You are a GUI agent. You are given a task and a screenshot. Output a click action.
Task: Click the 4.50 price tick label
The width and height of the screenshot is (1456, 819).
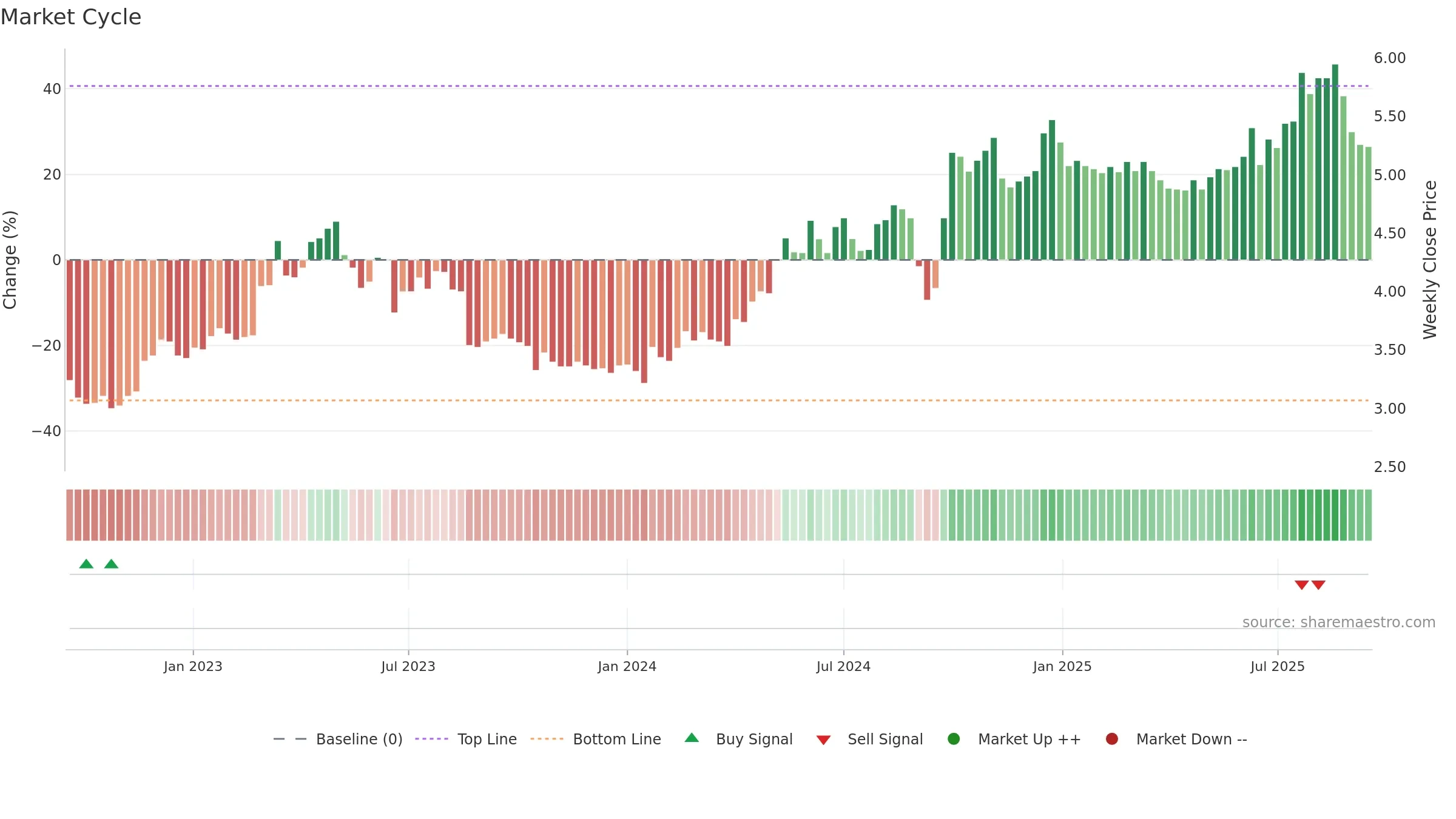click(x=1390, y=234)
